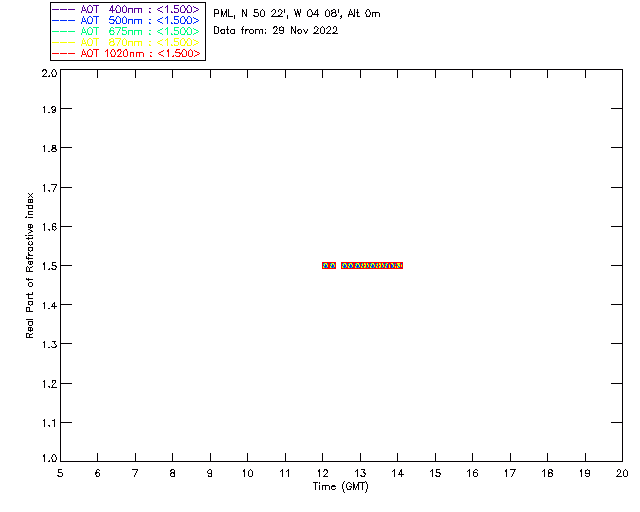The height and width of the screenshot is (512, 640).
Task: Click the 17 hour x-axis label
Action: point(510,473)
